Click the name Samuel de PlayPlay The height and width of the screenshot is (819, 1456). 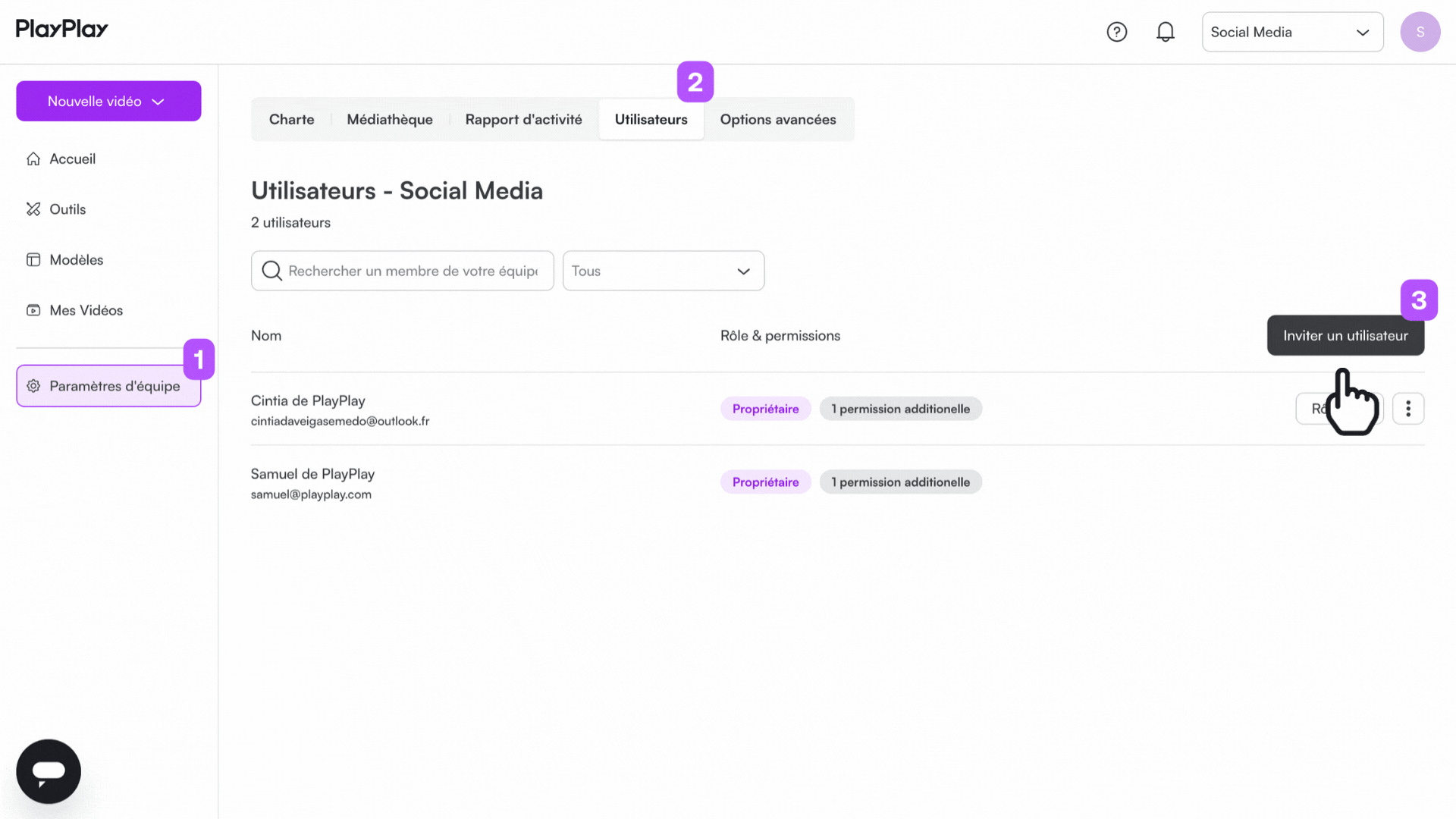312,474
